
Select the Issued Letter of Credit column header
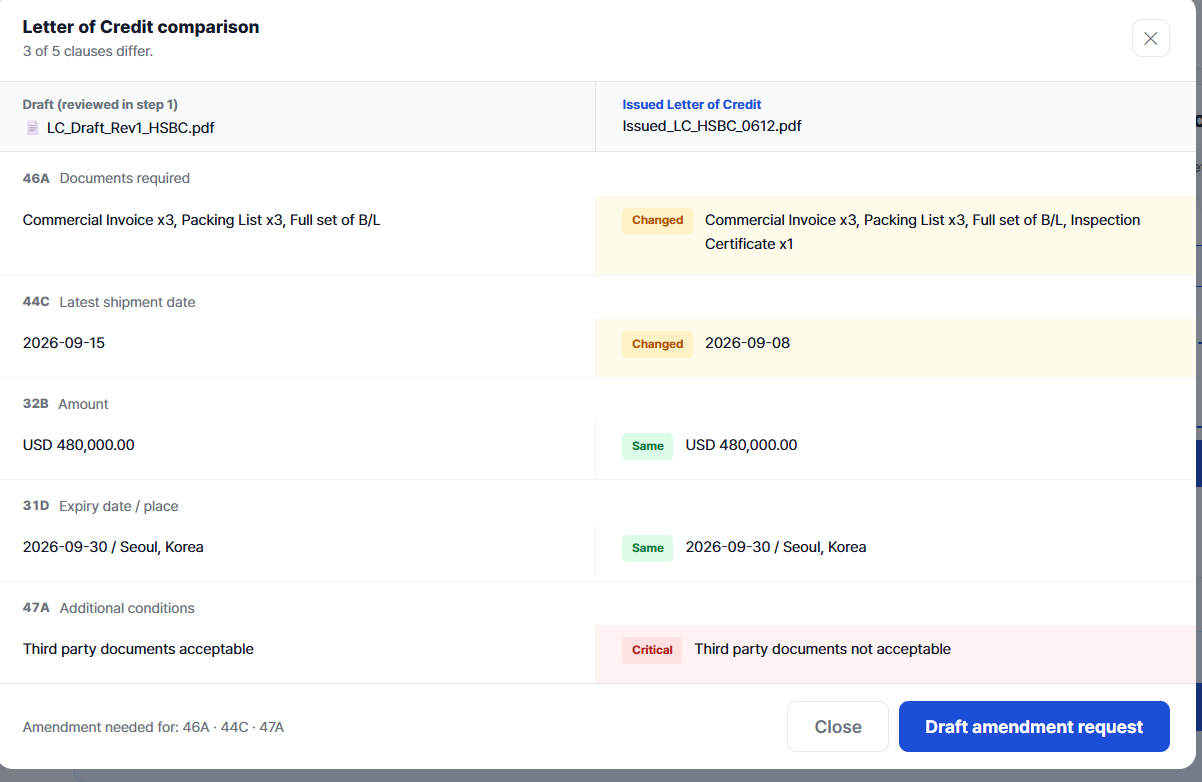pos(692,104)
